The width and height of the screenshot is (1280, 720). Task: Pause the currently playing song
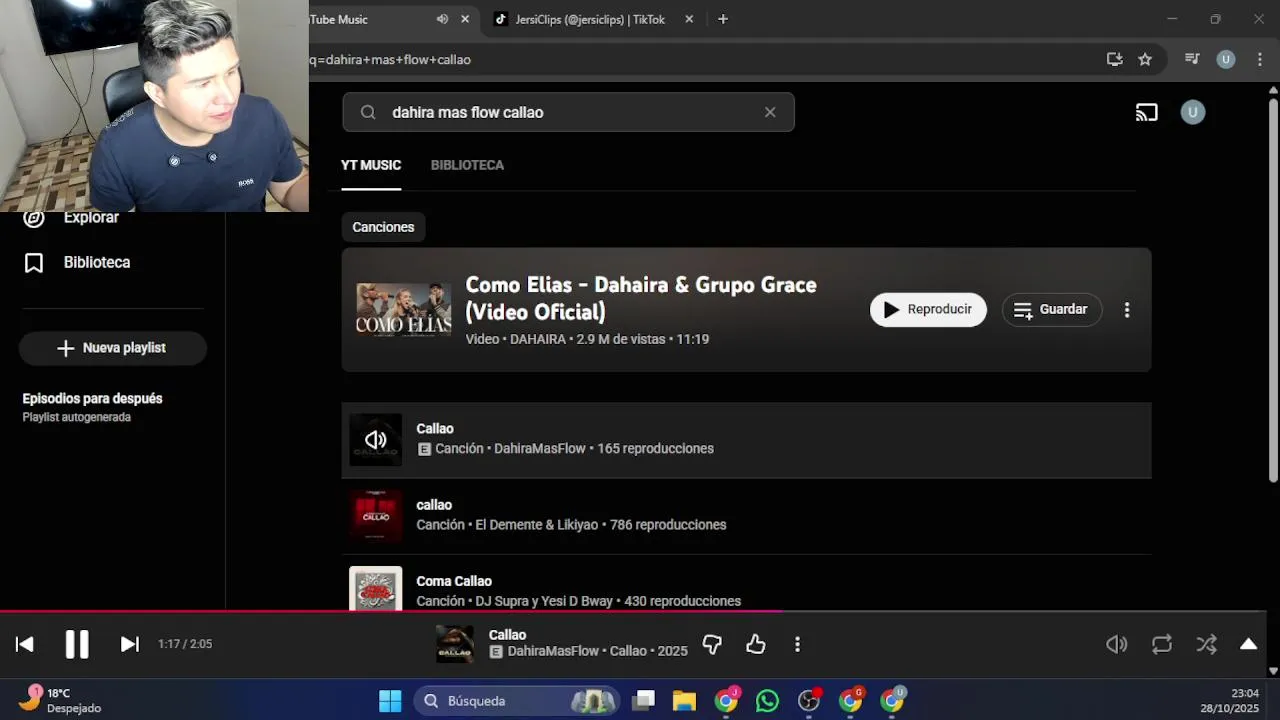(x=77, y=644)
